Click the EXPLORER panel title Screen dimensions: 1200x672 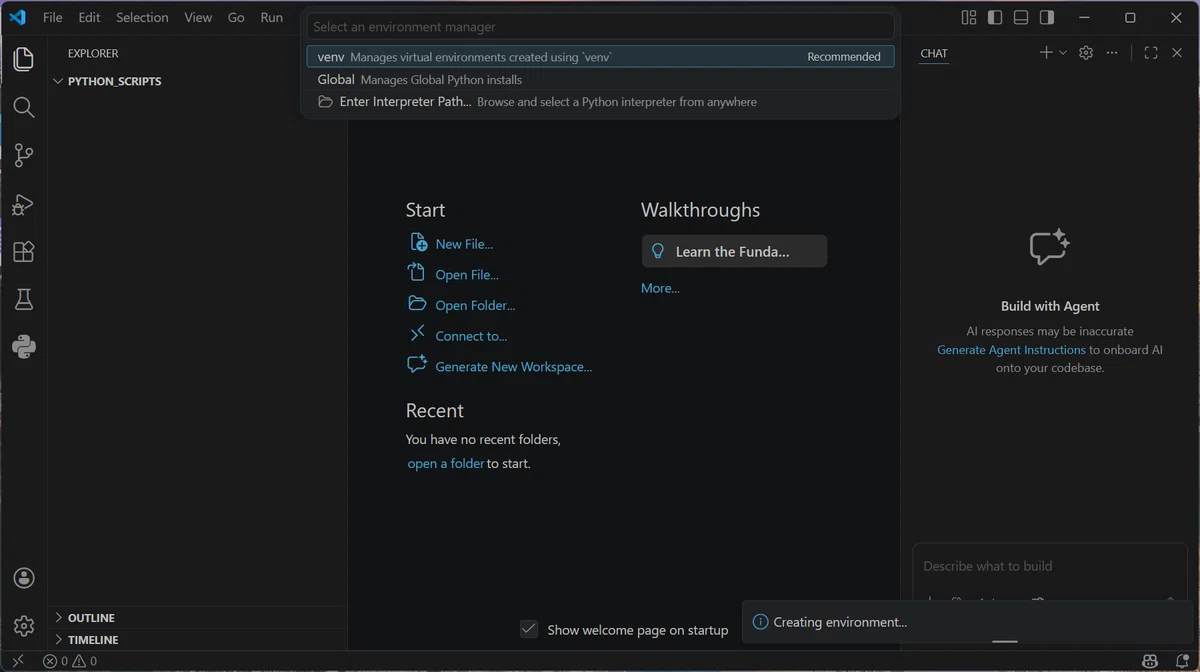click(93, 53)
